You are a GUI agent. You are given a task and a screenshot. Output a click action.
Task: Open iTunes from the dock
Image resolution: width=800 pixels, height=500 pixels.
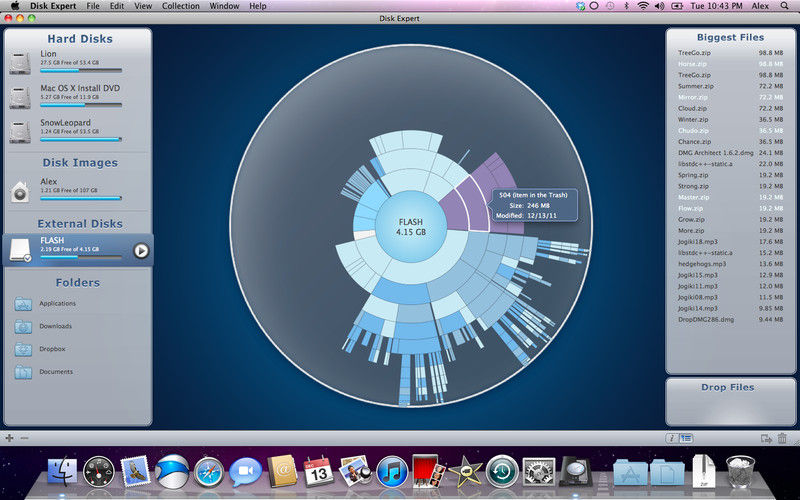392,471
